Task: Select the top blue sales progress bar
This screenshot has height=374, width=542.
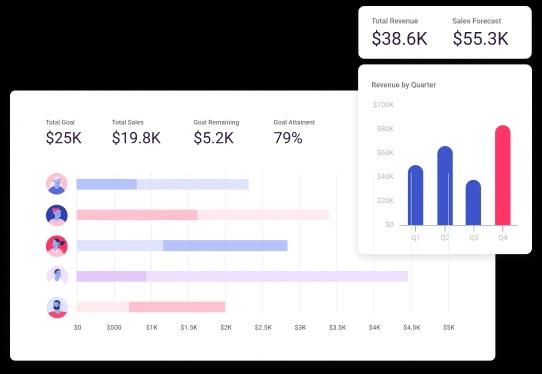Action: pos(162,185)
